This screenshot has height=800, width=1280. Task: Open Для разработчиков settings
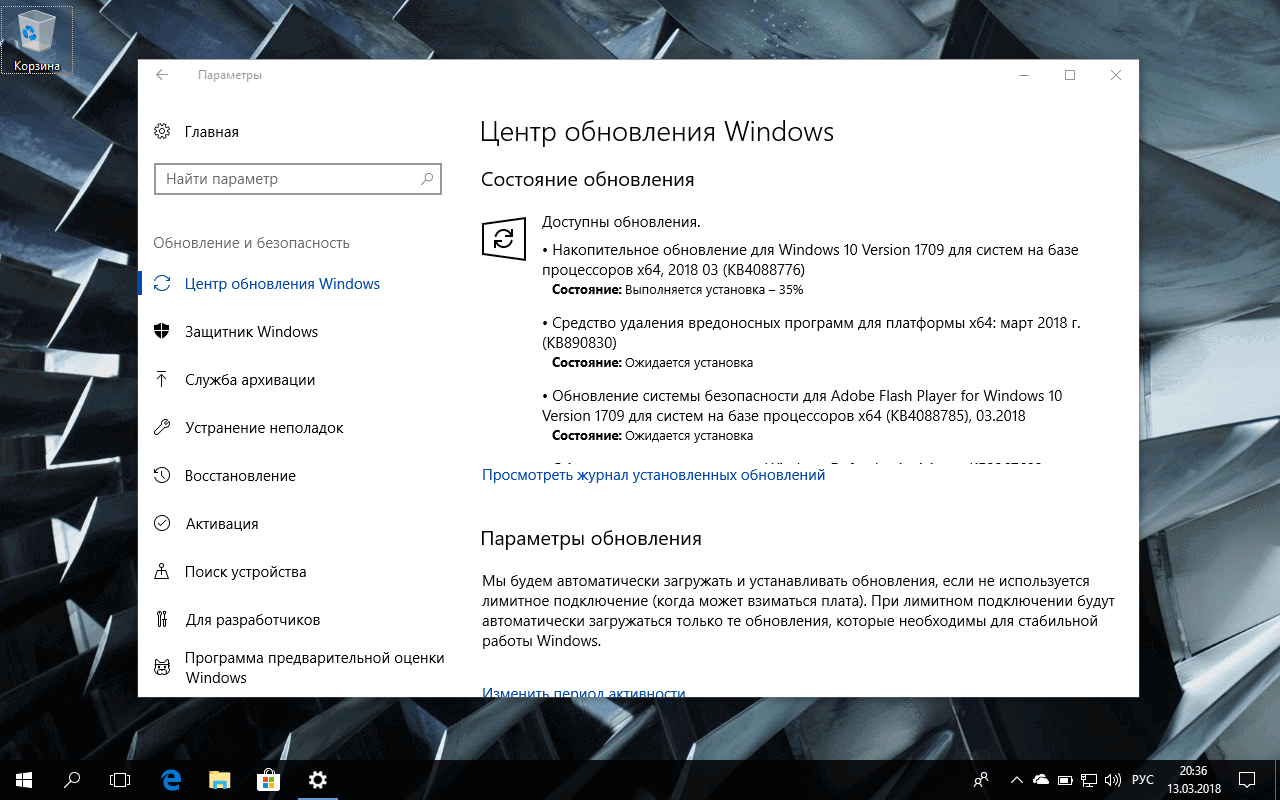click(x=251, y=619)
